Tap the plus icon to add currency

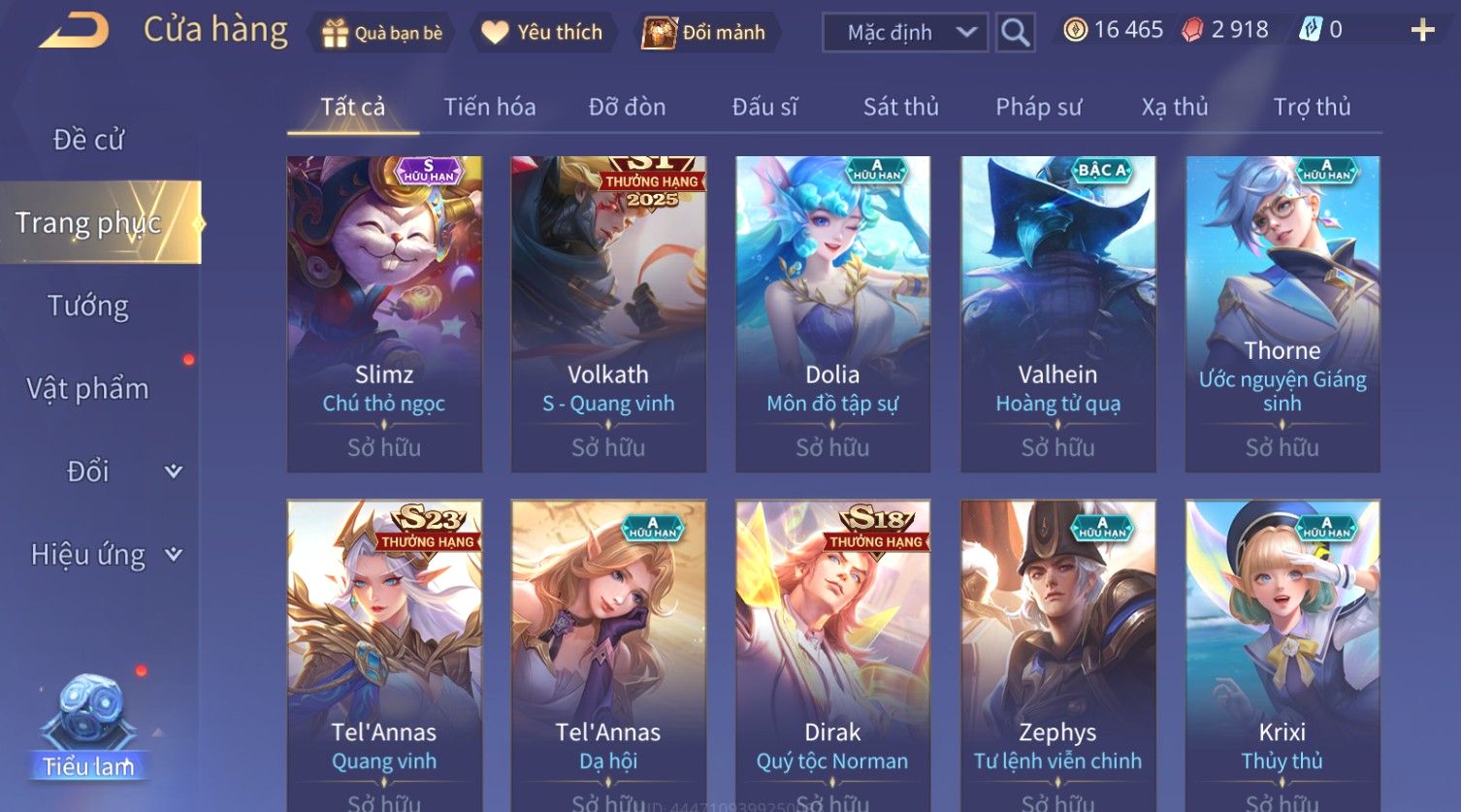click(1422, 31)
